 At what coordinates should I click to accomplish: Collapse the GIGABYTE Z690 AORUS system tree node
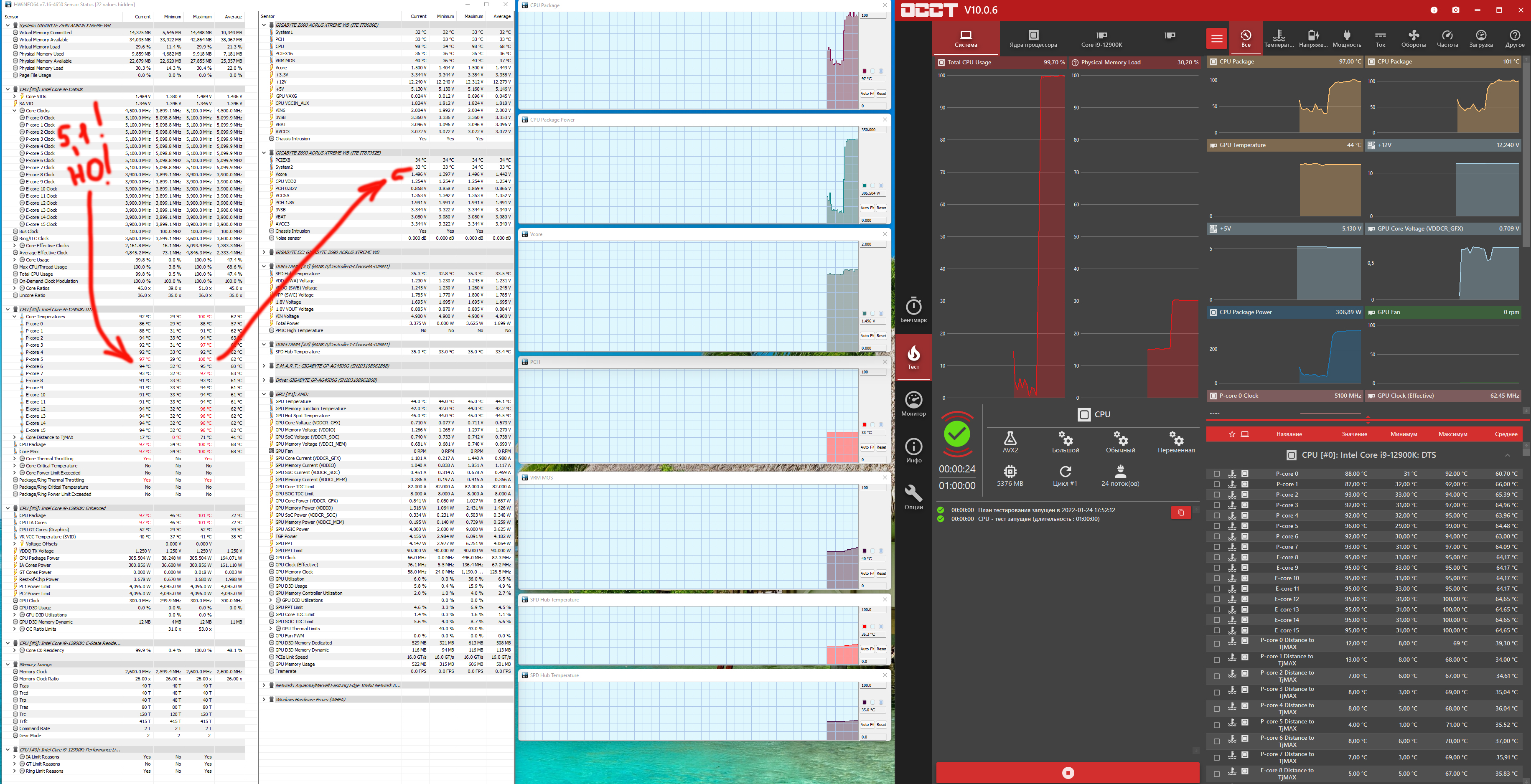(x=8, y=25)
